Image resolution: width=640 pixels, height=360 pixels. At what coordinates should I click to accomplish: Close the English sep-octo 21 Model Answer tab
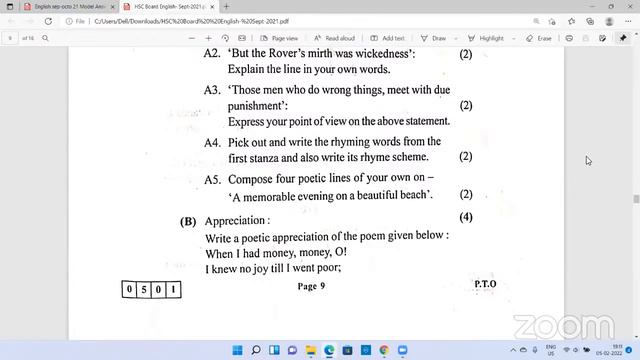tap(113, 7)
